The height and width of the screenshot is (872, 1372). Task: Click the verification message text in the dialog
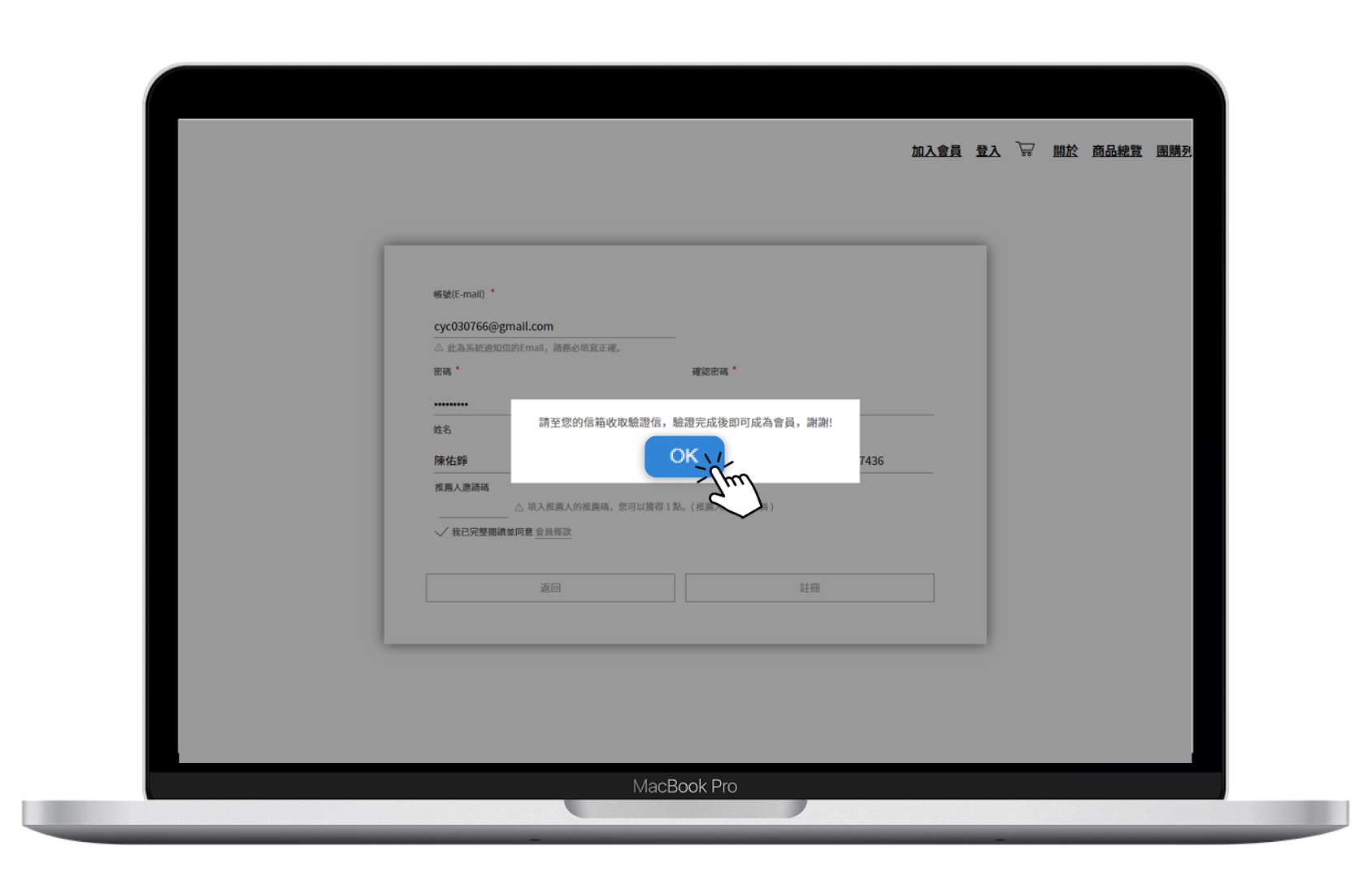click(x=685, y=423)
